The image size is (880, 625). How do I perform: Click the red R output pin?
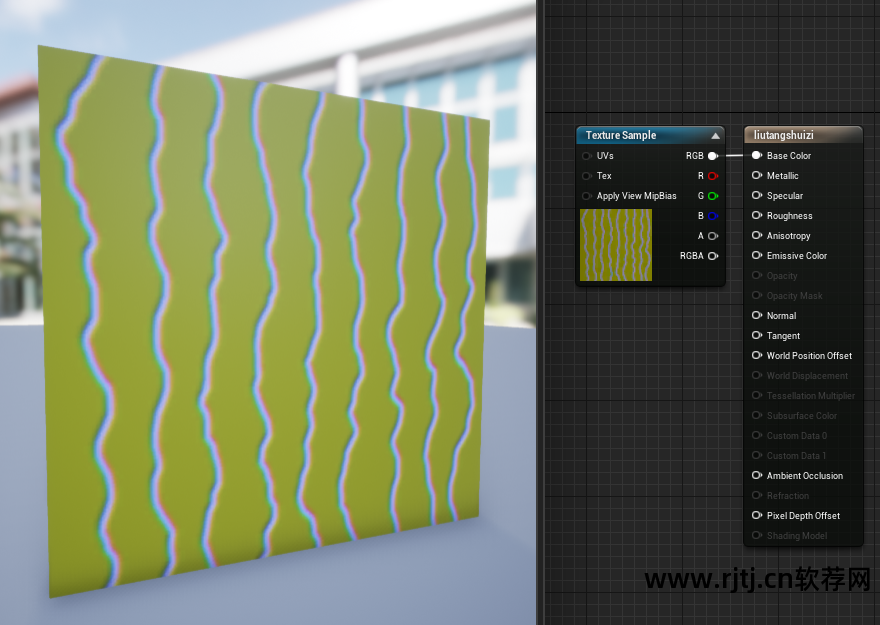[x=713, y=176]
